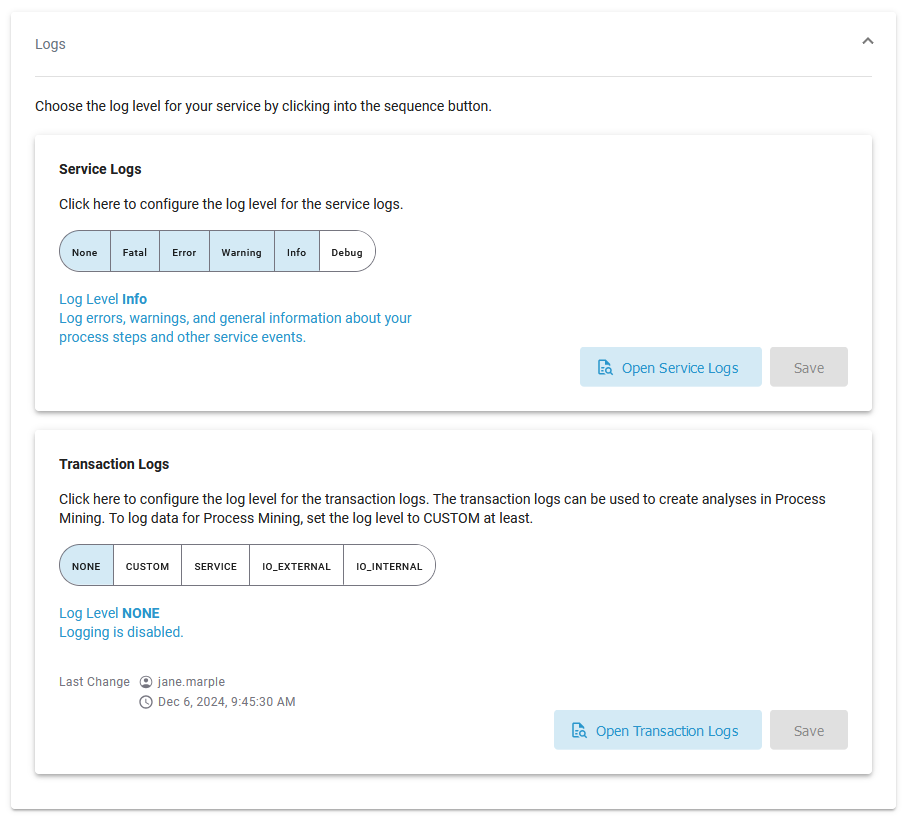The height and width of the screenshot is (817, 907).
Task: Choose Debug service log level
Action: pyautogui.click(x=347, y=252)
